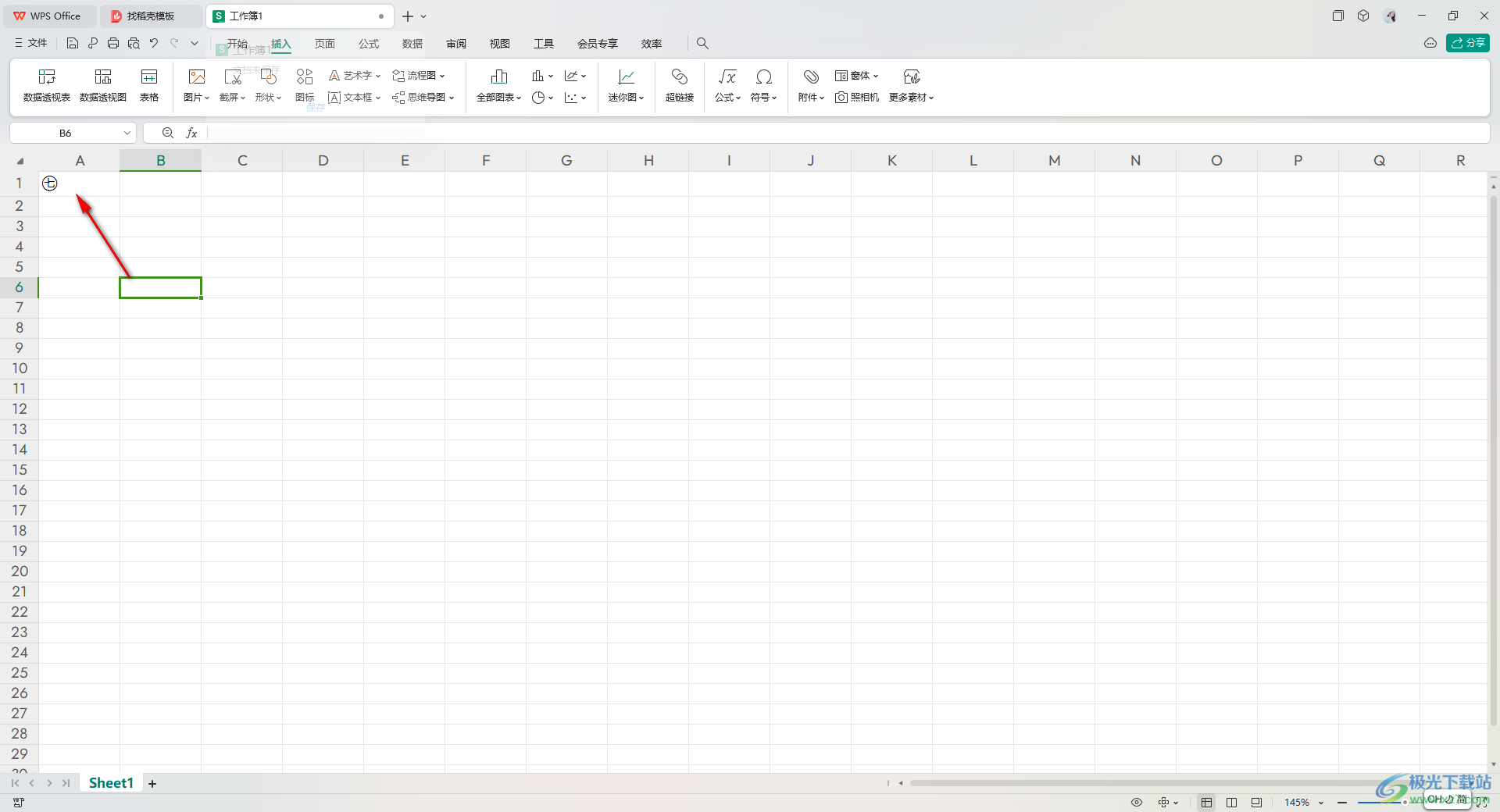Switch to page layout view
The image size is (1500, 812).
click(1256, 803)
